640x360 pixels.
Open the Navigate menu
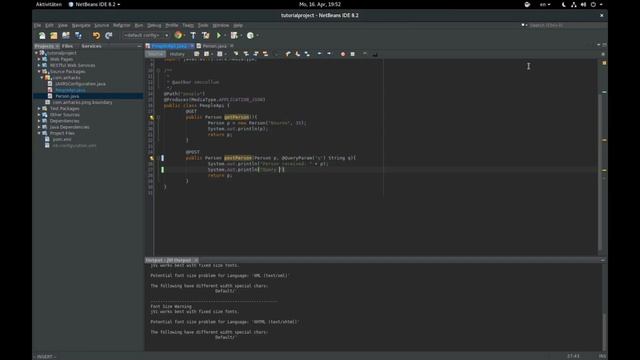point(81,25)
